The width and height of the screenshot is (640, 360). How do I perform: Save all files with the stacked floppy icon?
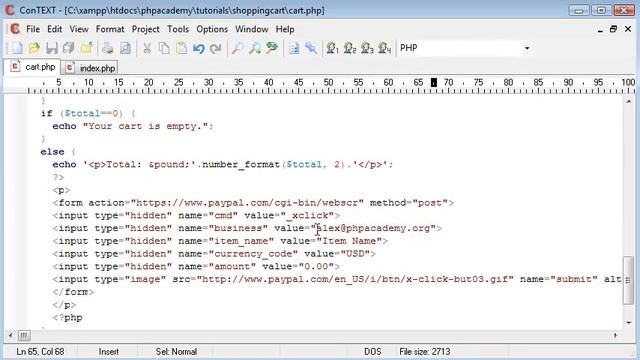click(x=69, y=48)
